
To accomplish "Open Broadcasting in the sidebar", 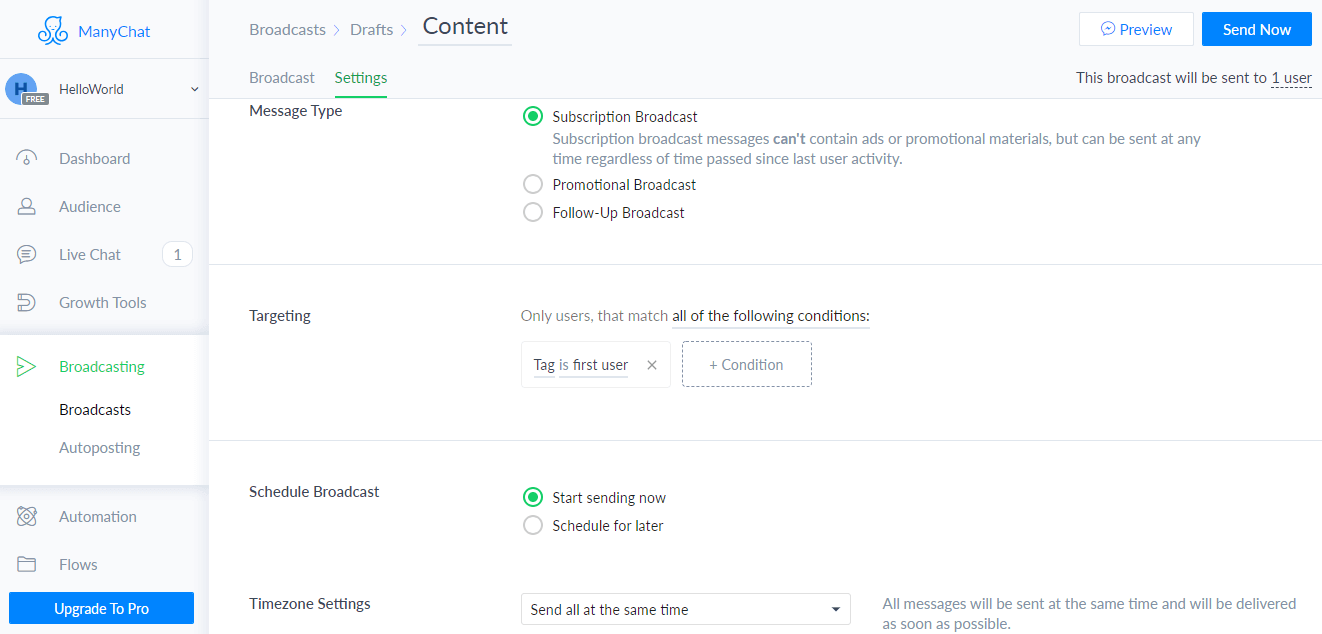I will click(104, 366).
